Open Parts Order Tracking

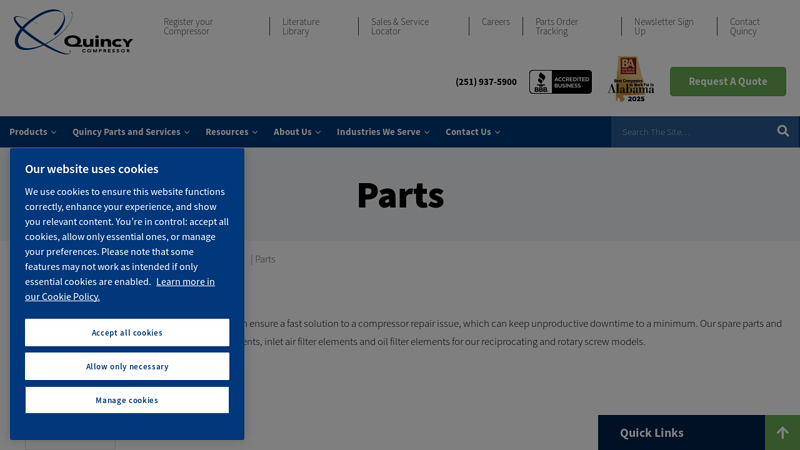click(556, 27)
